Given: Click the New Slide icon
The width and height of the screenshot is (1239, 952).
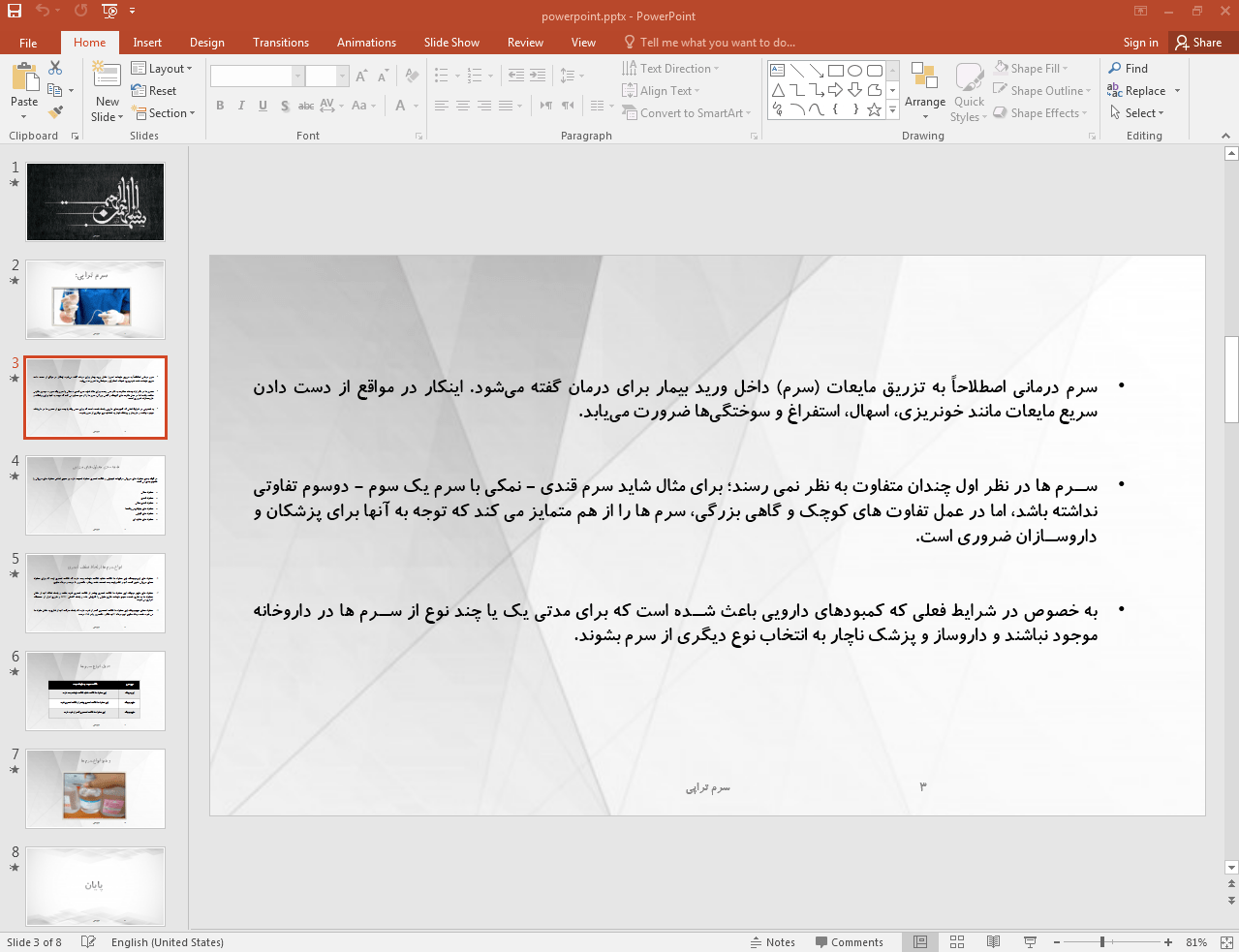Looking at the screenshot, I should 107,76.
